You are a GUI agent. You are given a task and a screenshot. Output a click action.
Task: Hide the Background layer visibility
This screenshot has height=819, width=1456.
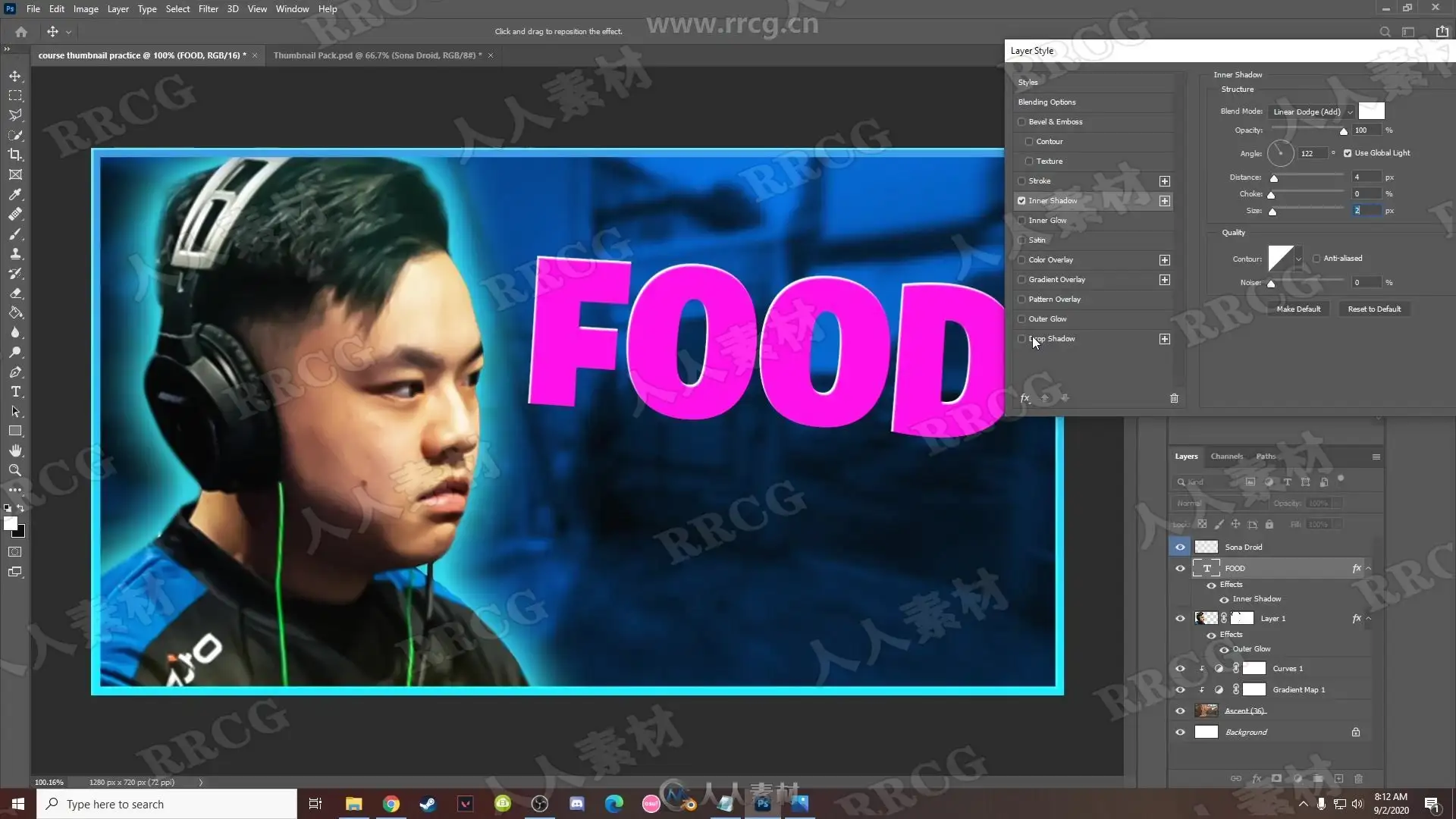1180,733
